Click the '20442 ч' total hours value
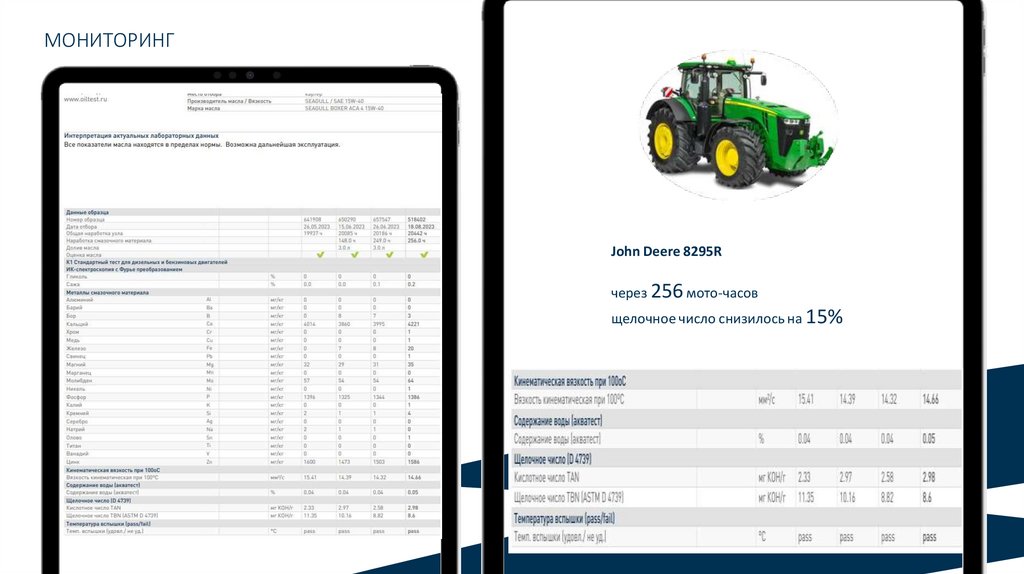 pos(417,233)
